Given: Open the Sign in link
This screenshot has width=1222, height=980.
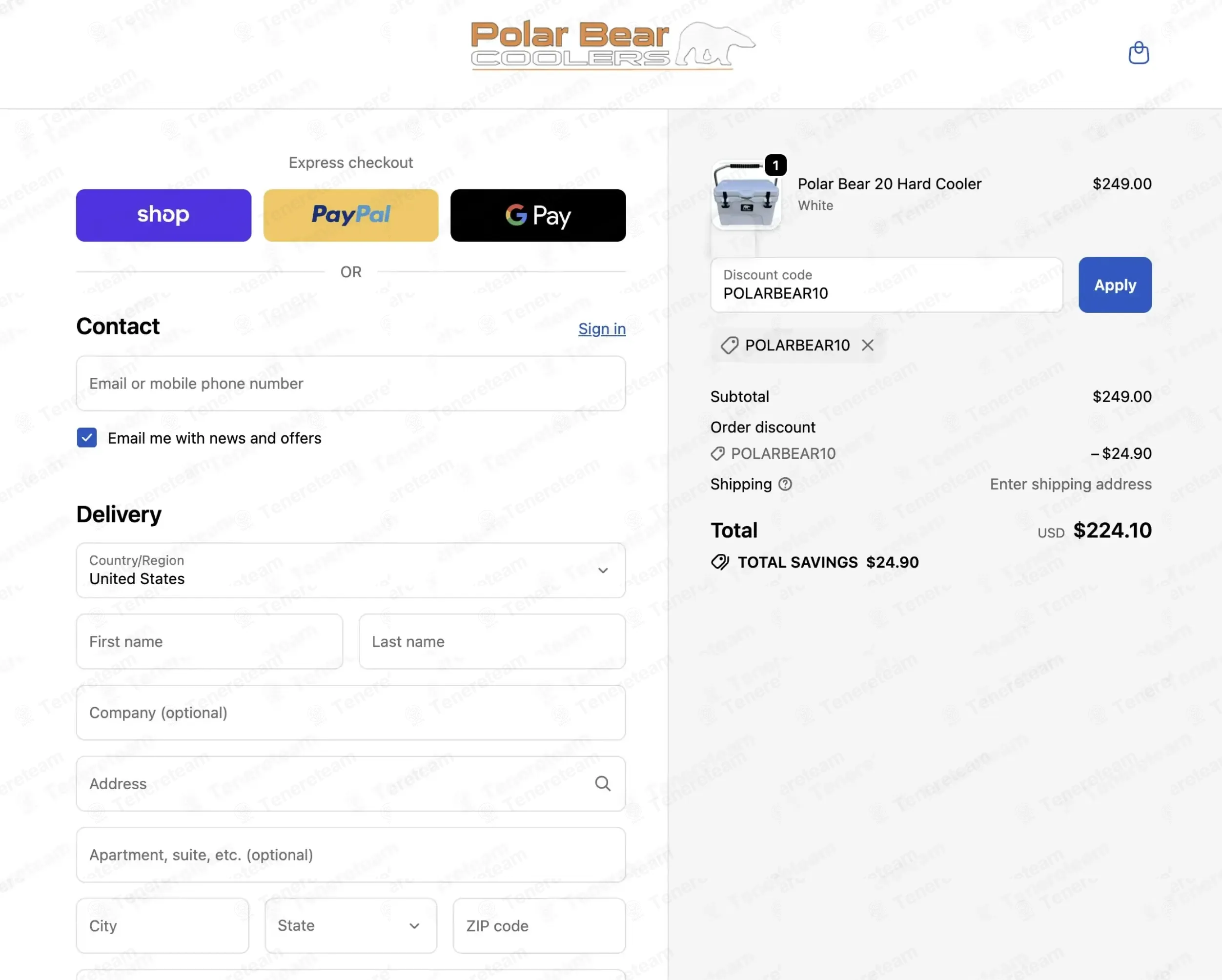Looking at the screenshot, I should (602, 329).
